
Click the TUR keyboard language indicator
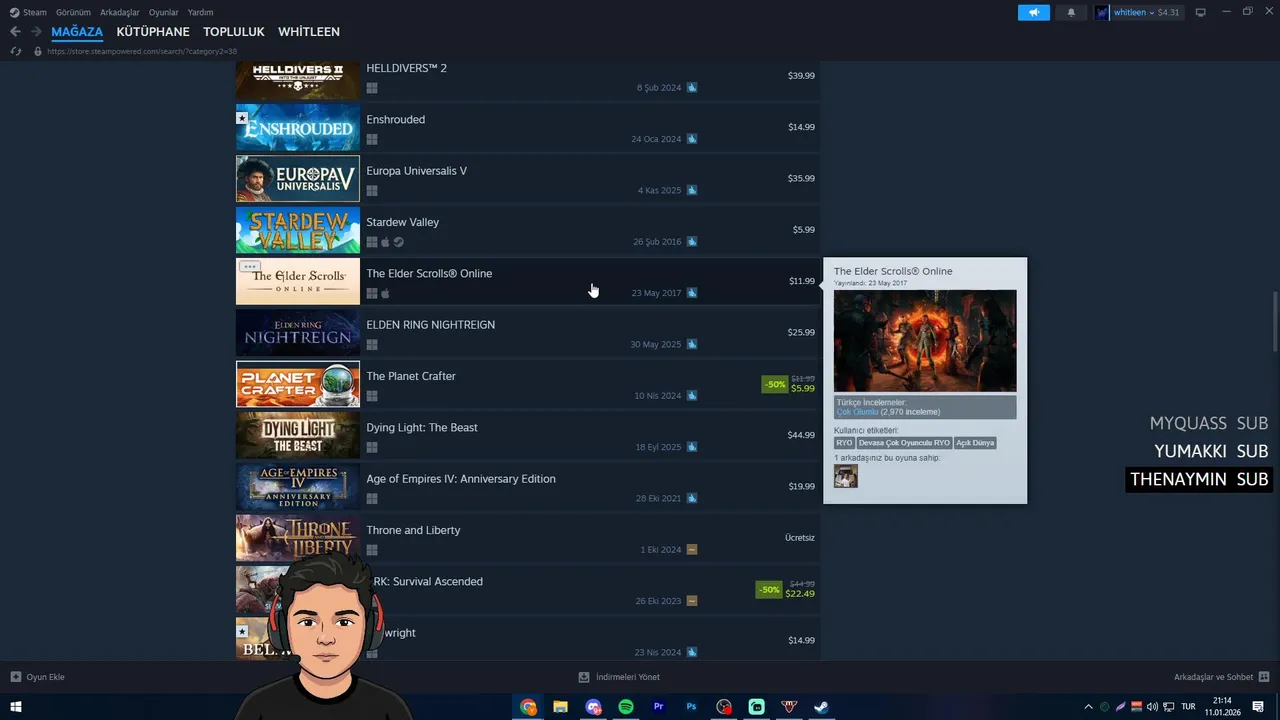(1188, 707)
